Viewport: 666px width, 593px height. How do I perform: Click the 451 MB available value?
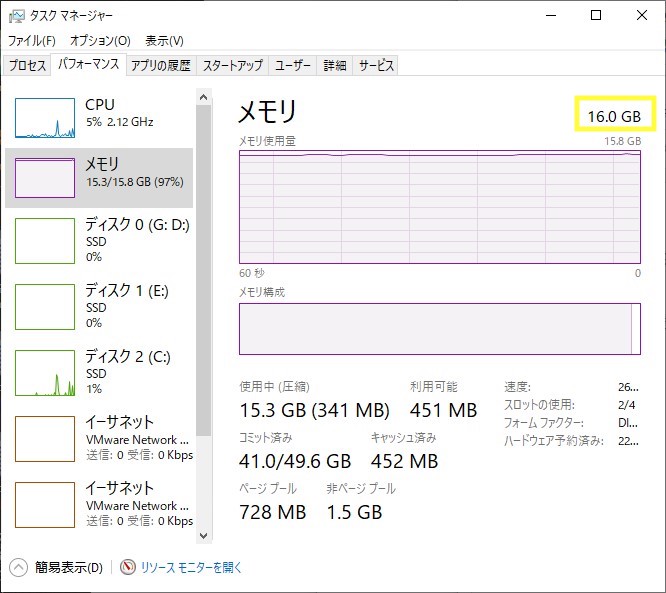443,410
